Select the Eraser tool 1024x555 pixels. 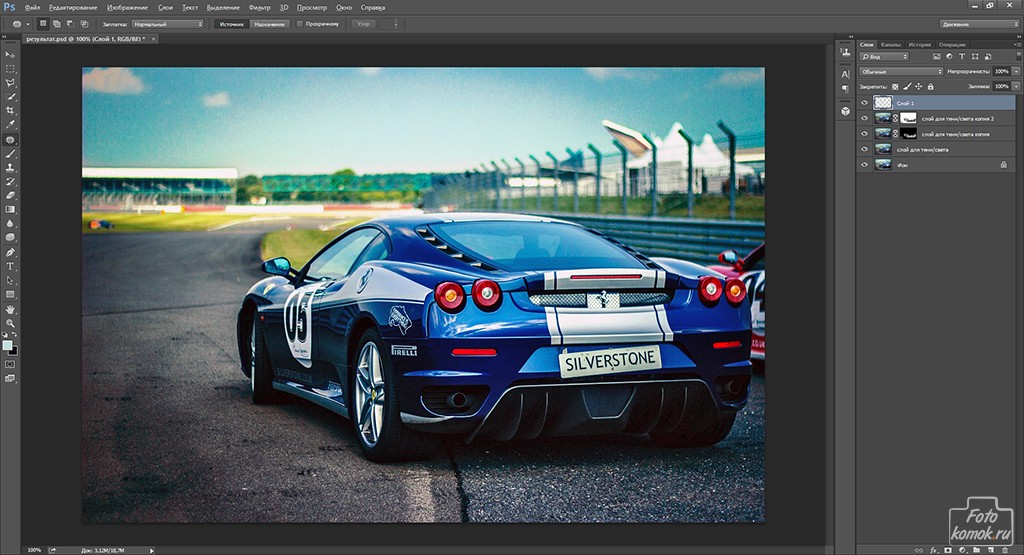(10, 195)
